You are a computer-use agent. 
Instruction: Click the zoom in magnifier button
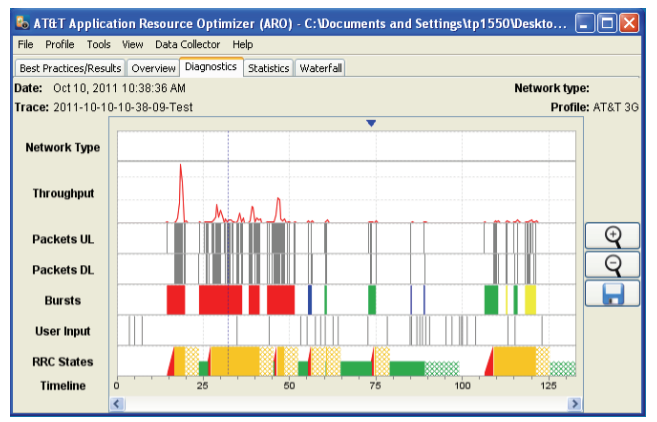[x=612, y=236]
